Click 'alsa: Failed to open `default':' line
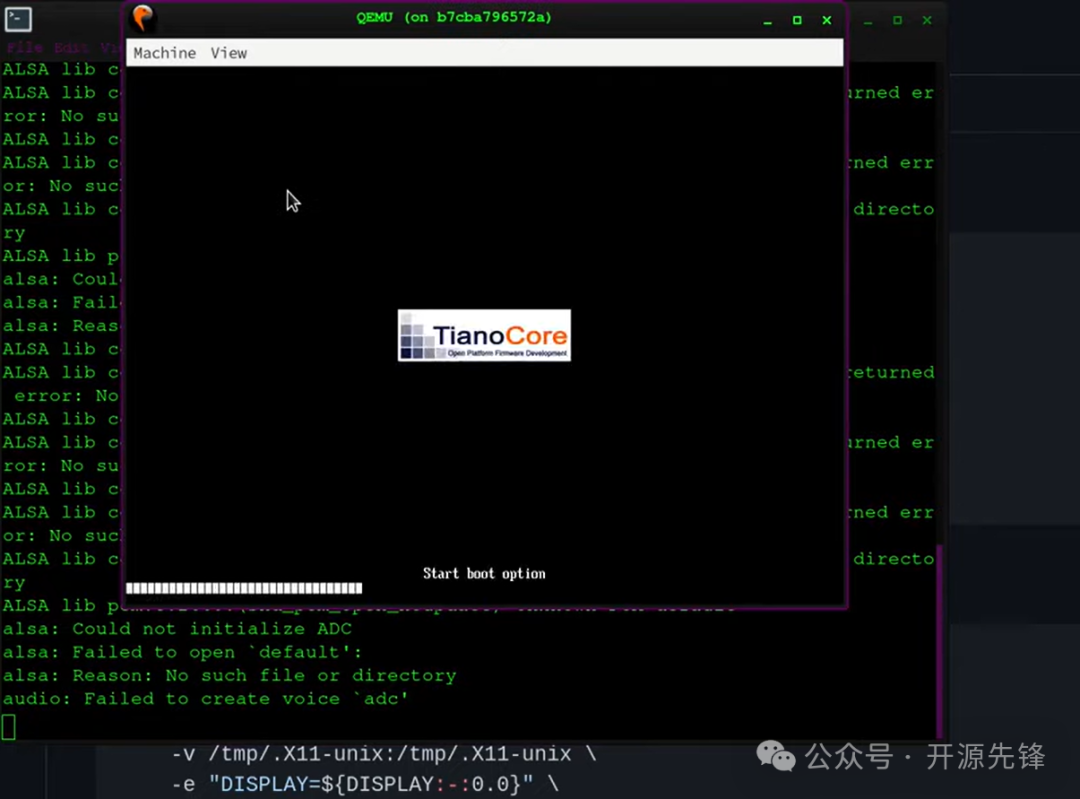The image size is (1080, 799). [x=183, y=652]
